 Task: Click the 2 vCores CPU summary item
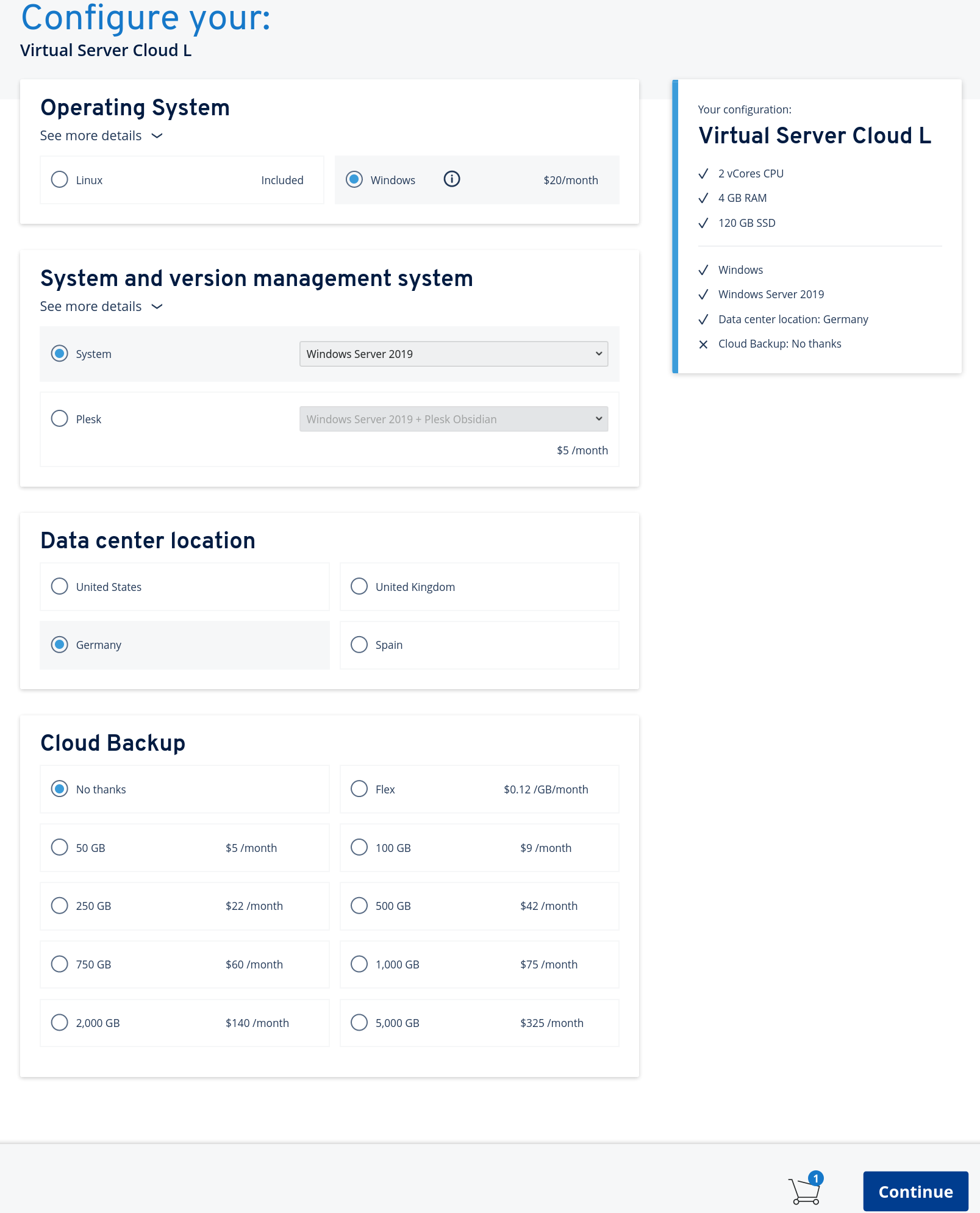tap(751, 174)
